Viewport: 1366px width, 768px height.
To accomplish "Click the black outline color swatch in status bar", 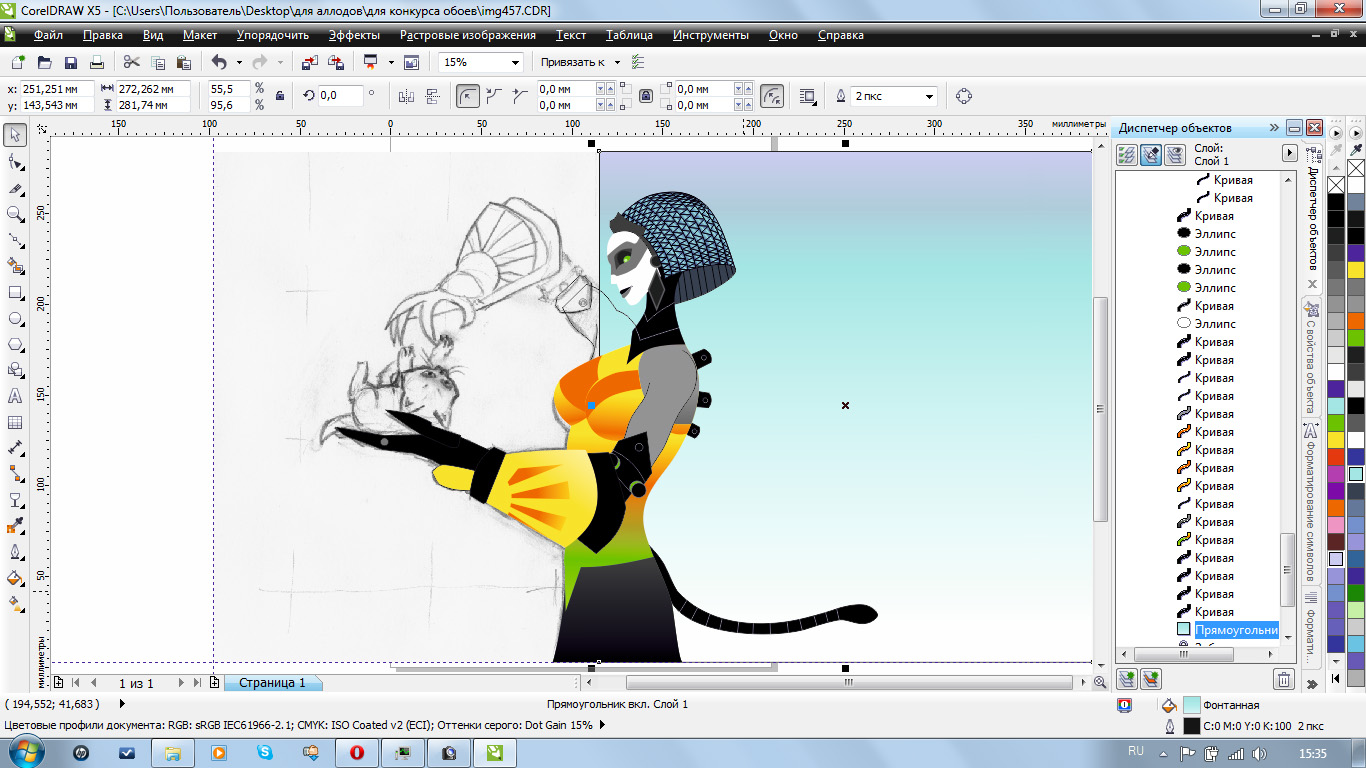I will (1191, 726).
